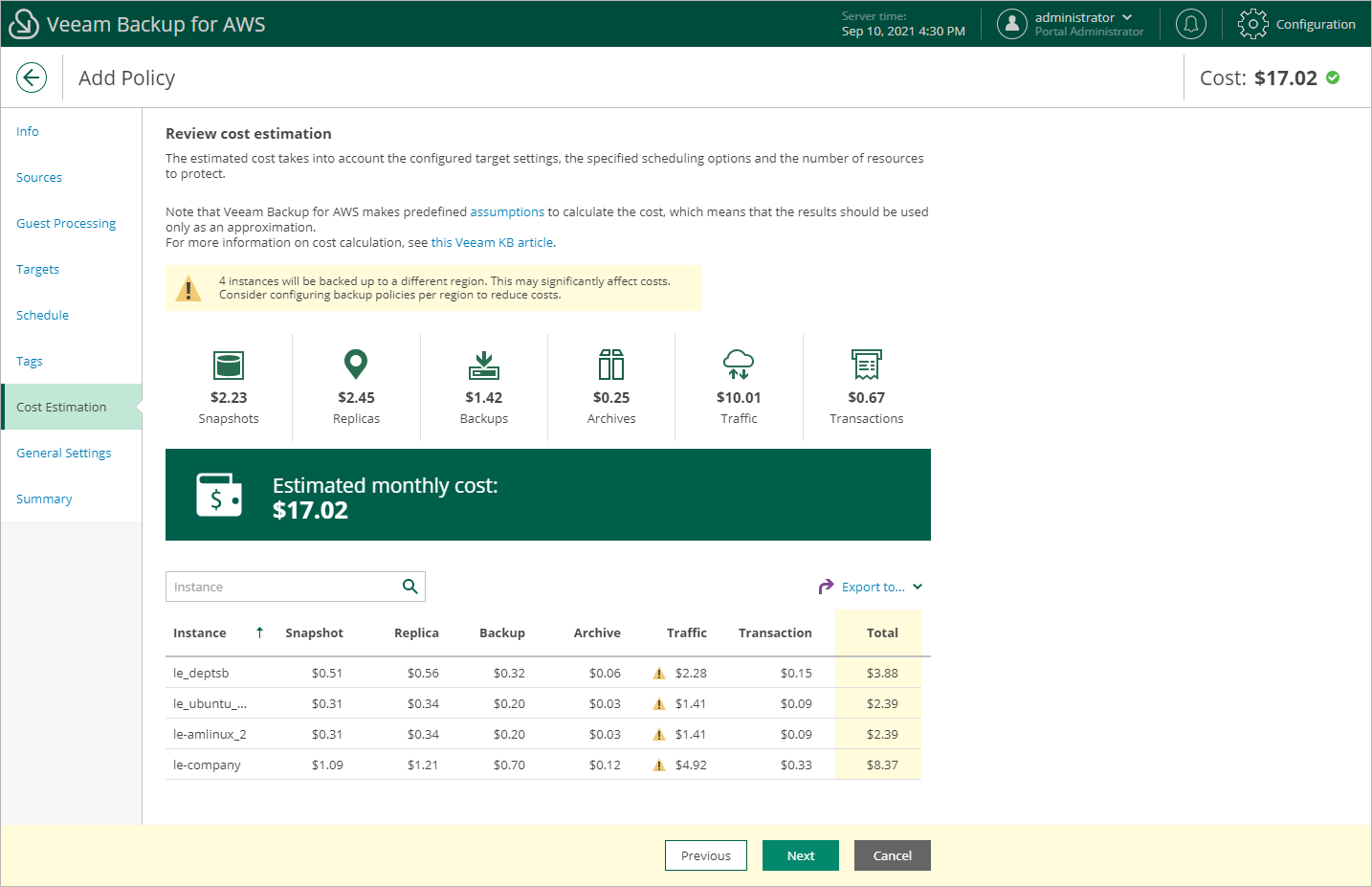1372x887 pixels.
Task: Sort by the Snapshot column header
Action: tap(314, 632)
